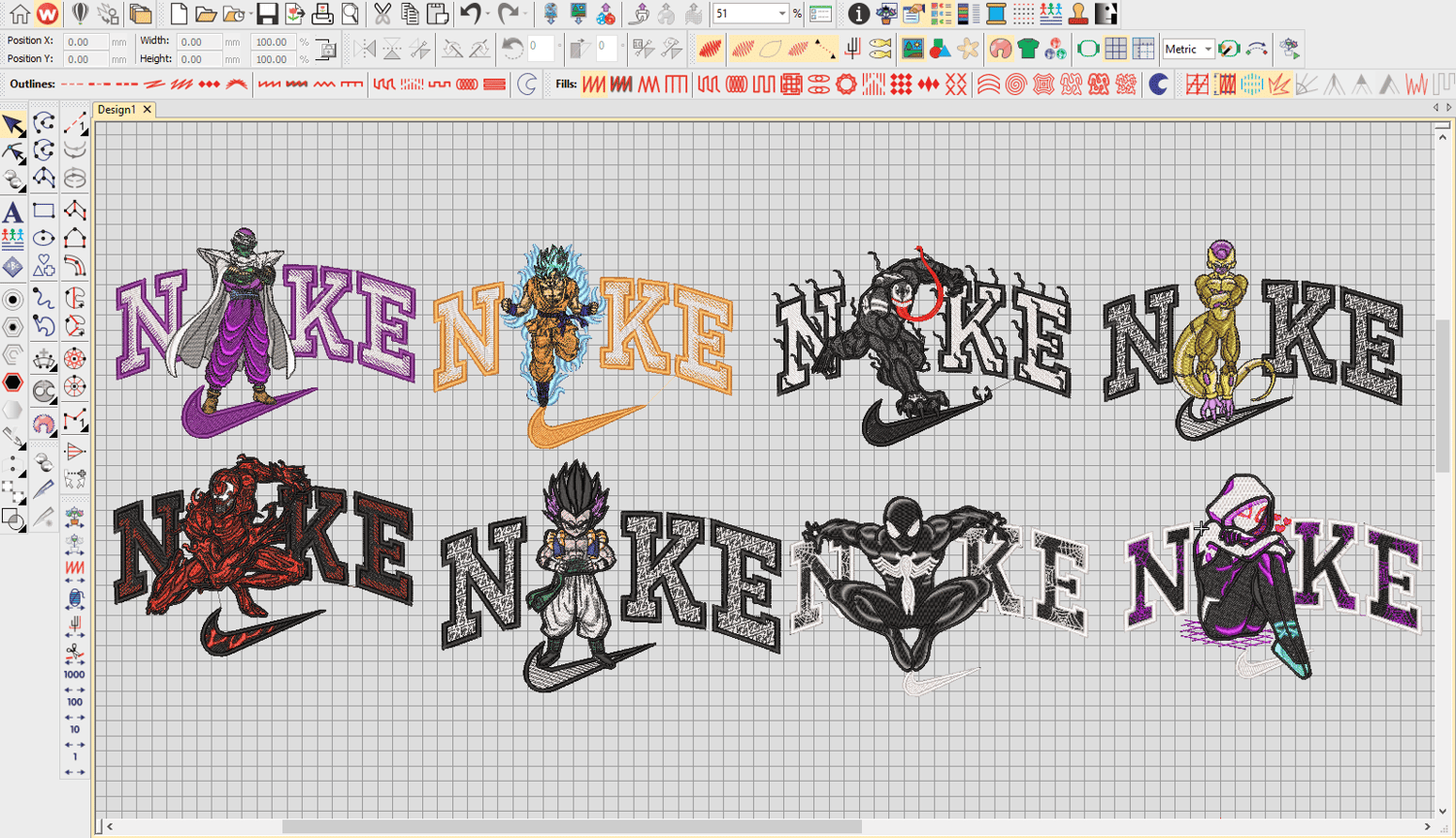Copy the selection to clipboard

[x=410, y=14]
